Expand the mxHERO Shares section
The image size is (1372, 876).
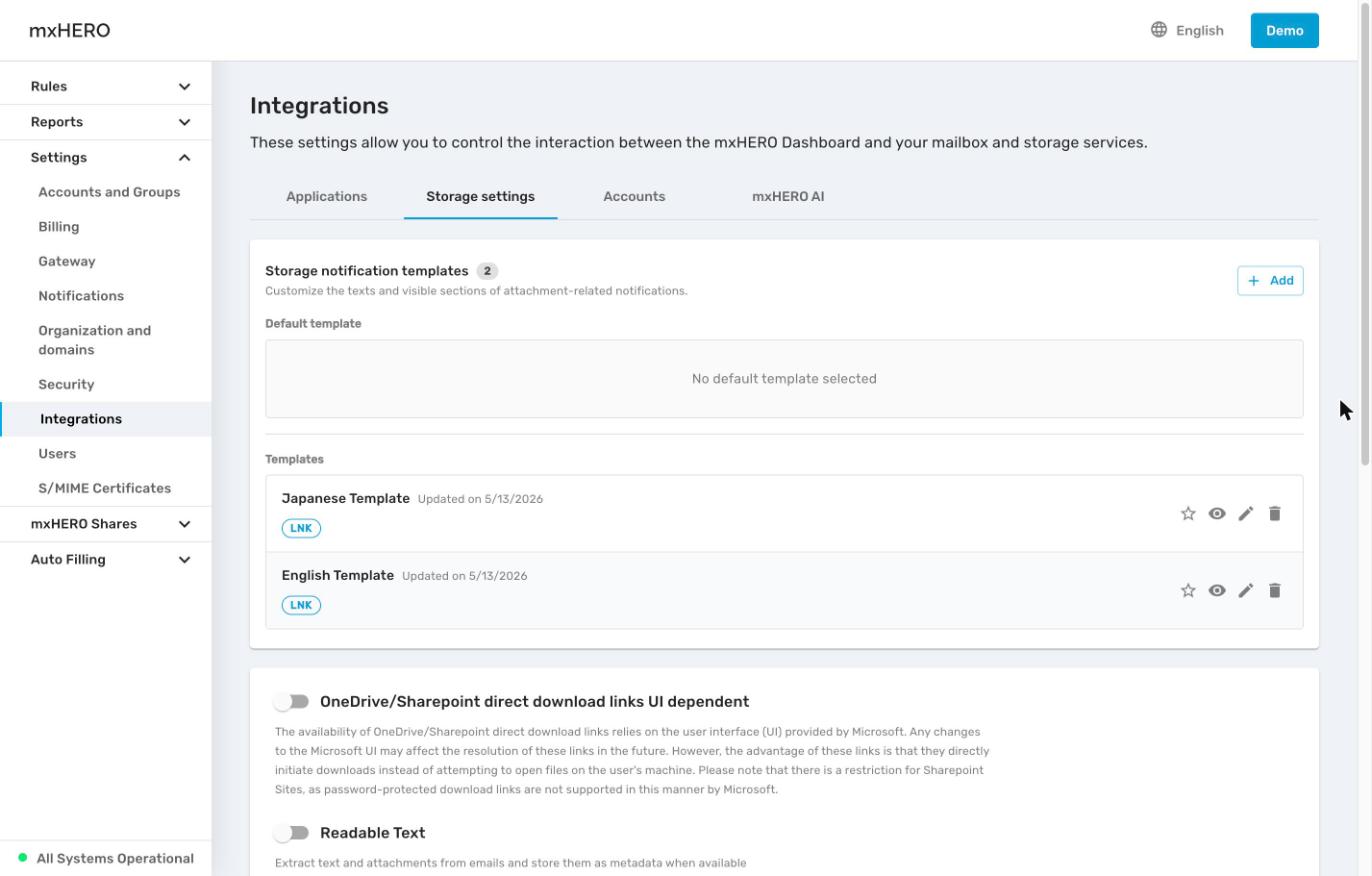click(x=106, y=524)
